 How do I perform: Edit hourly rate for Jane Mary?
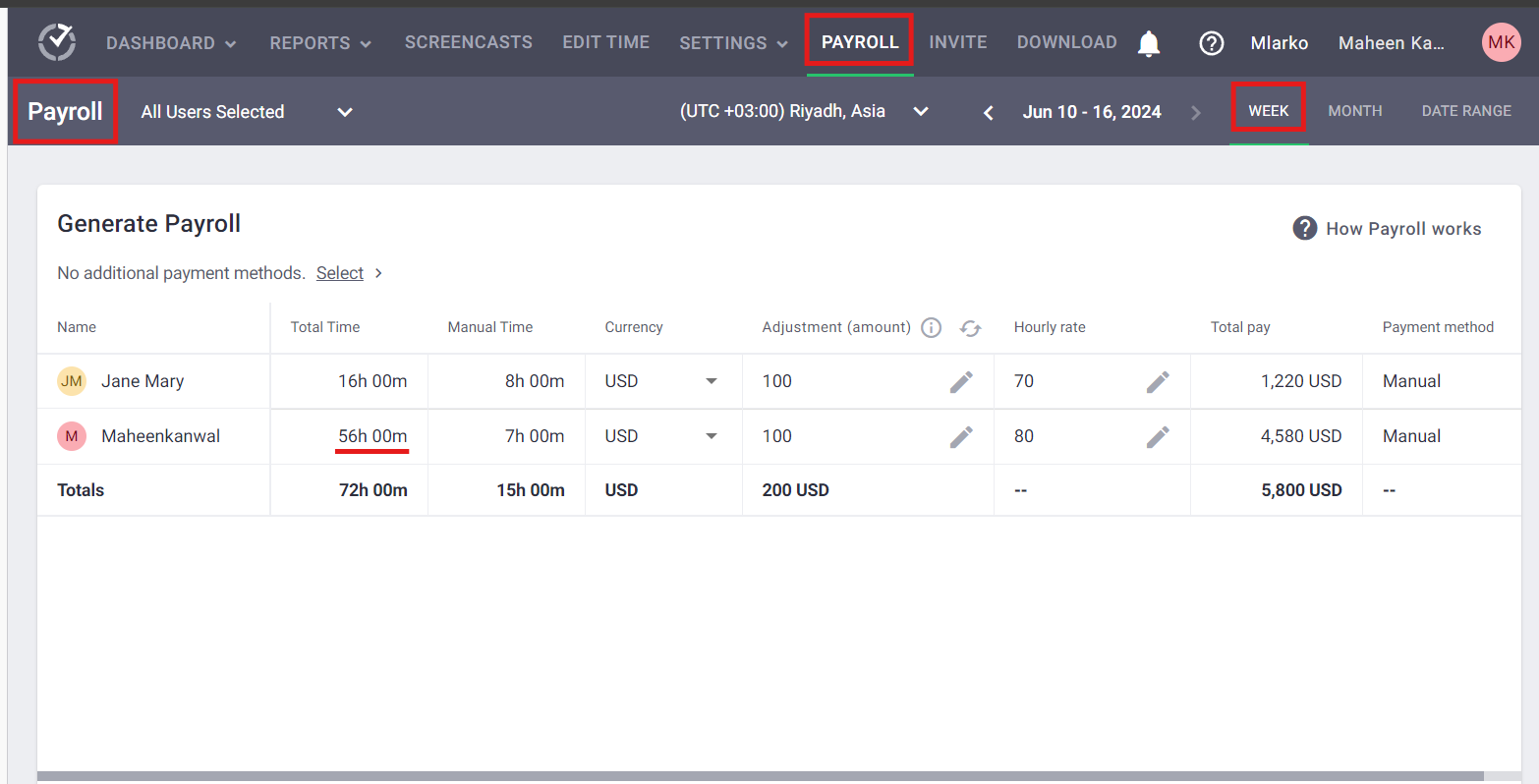coord(1158,381)
